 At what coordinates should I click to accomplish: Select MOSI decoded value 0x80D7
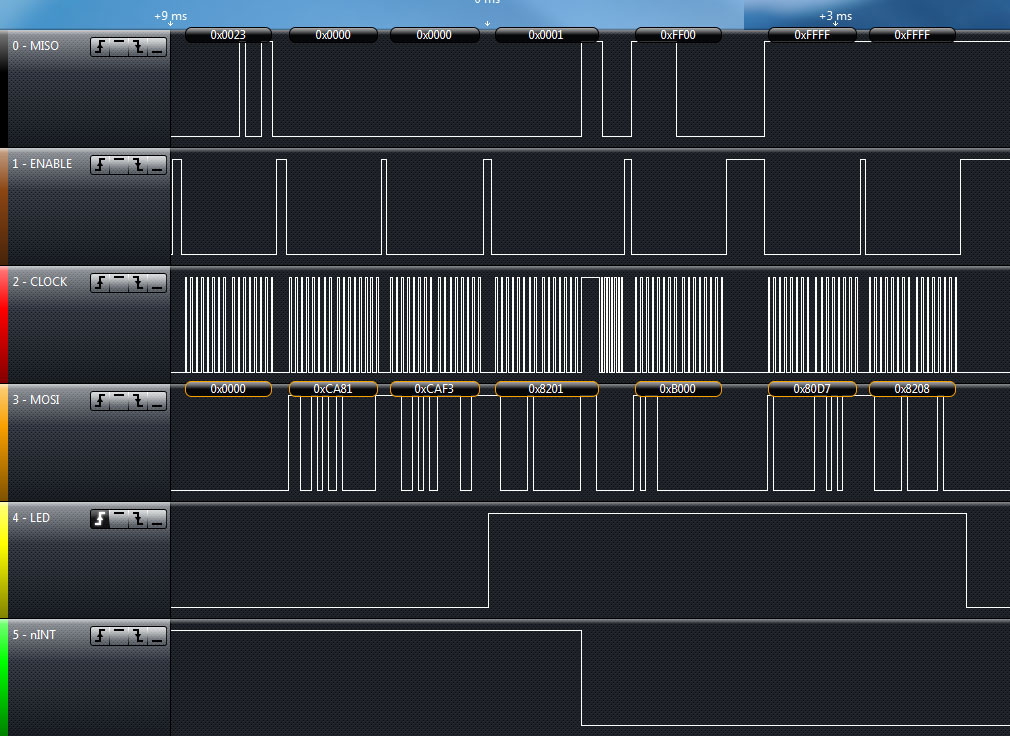[x=812, y=389]
